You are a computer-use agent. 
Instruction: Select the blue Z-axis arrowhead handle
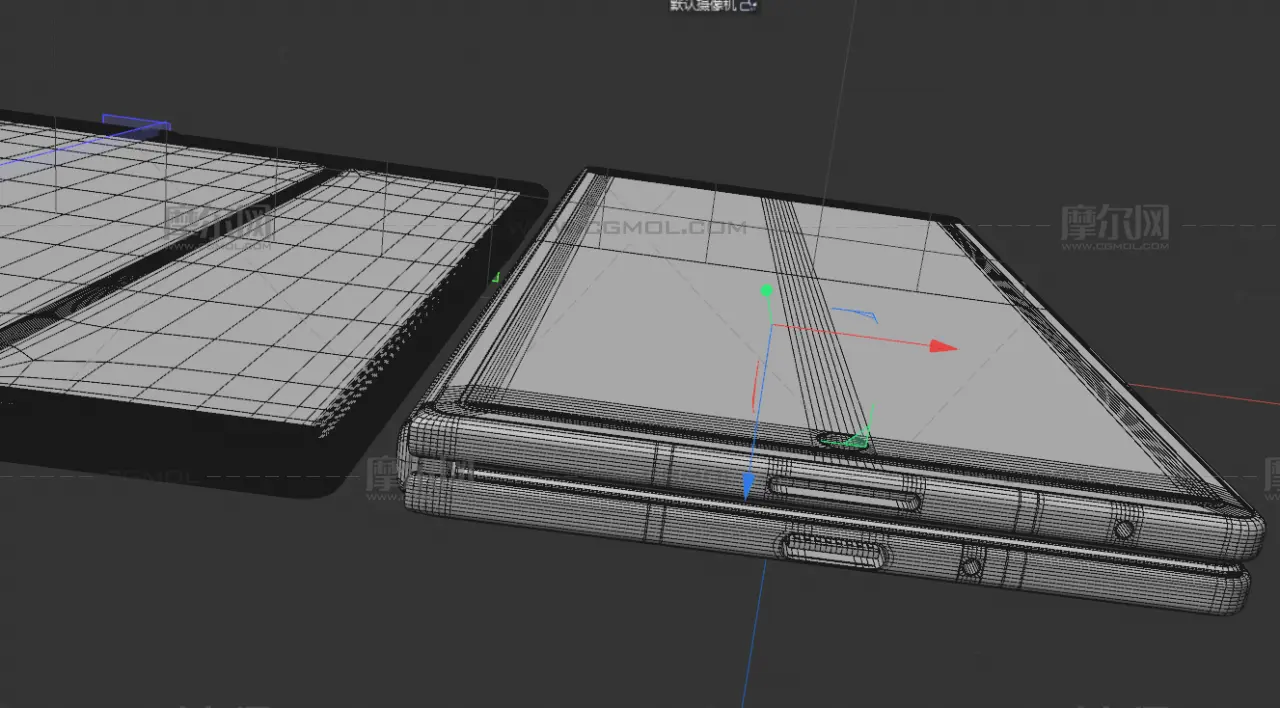[x=747, y=487]
